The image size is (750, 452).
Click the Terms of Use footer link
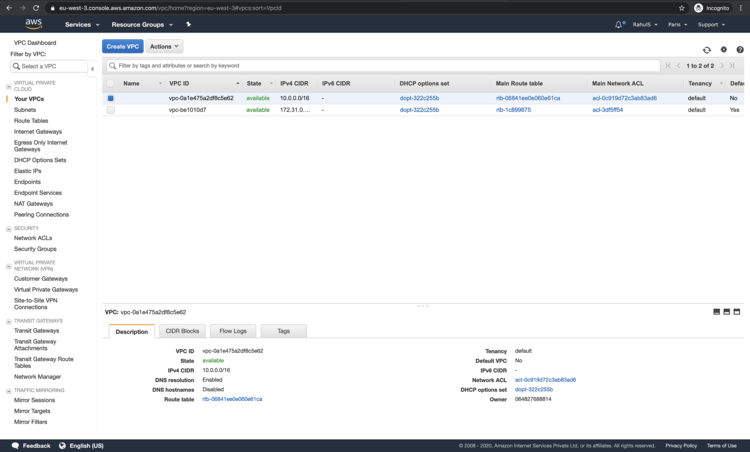721,446
